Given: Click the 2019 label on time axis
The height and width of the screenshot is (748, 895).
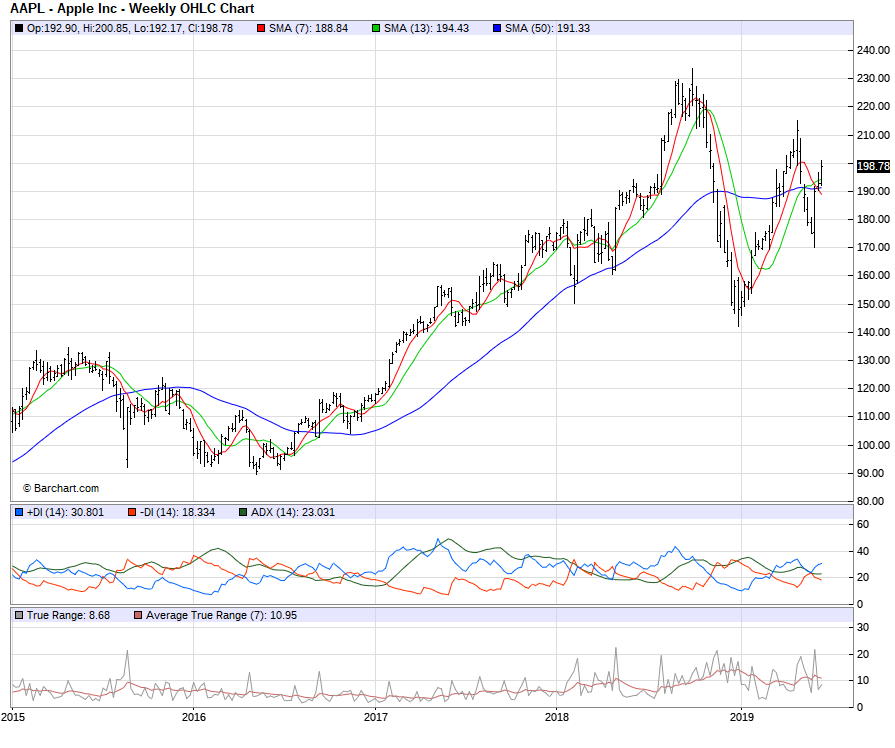Looking at the screenshot, I should pyautogui.click(x=741, y=717).
